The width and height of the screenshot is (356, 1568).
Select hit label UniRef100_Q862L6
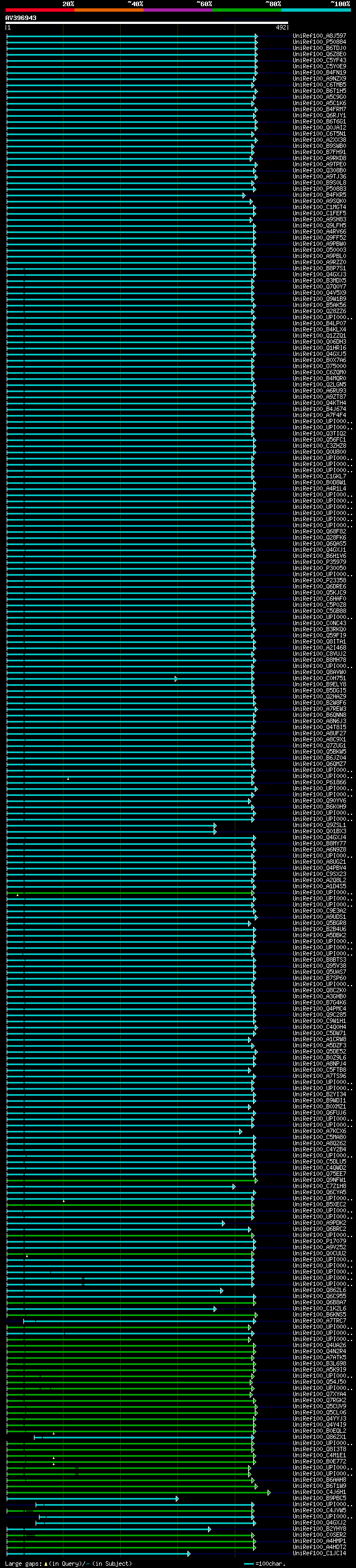coord(319,1290)
